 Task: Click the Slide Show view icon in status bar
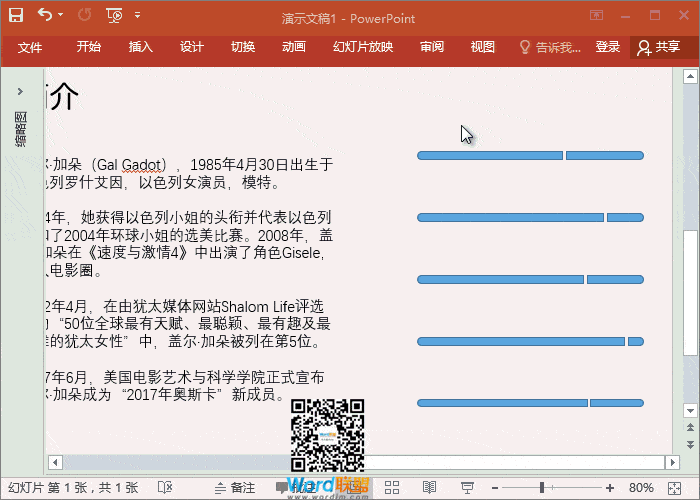pyautogui.click(x=465, y=487)
